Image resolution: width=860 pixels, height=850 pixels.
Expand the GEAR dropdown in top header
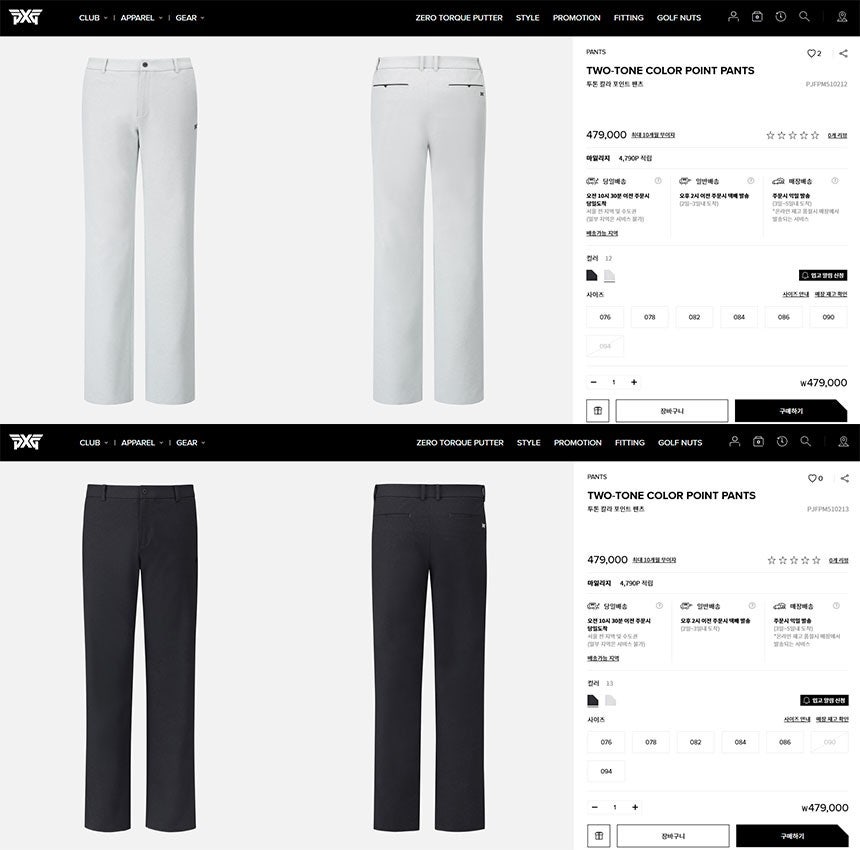coord(190,18)
